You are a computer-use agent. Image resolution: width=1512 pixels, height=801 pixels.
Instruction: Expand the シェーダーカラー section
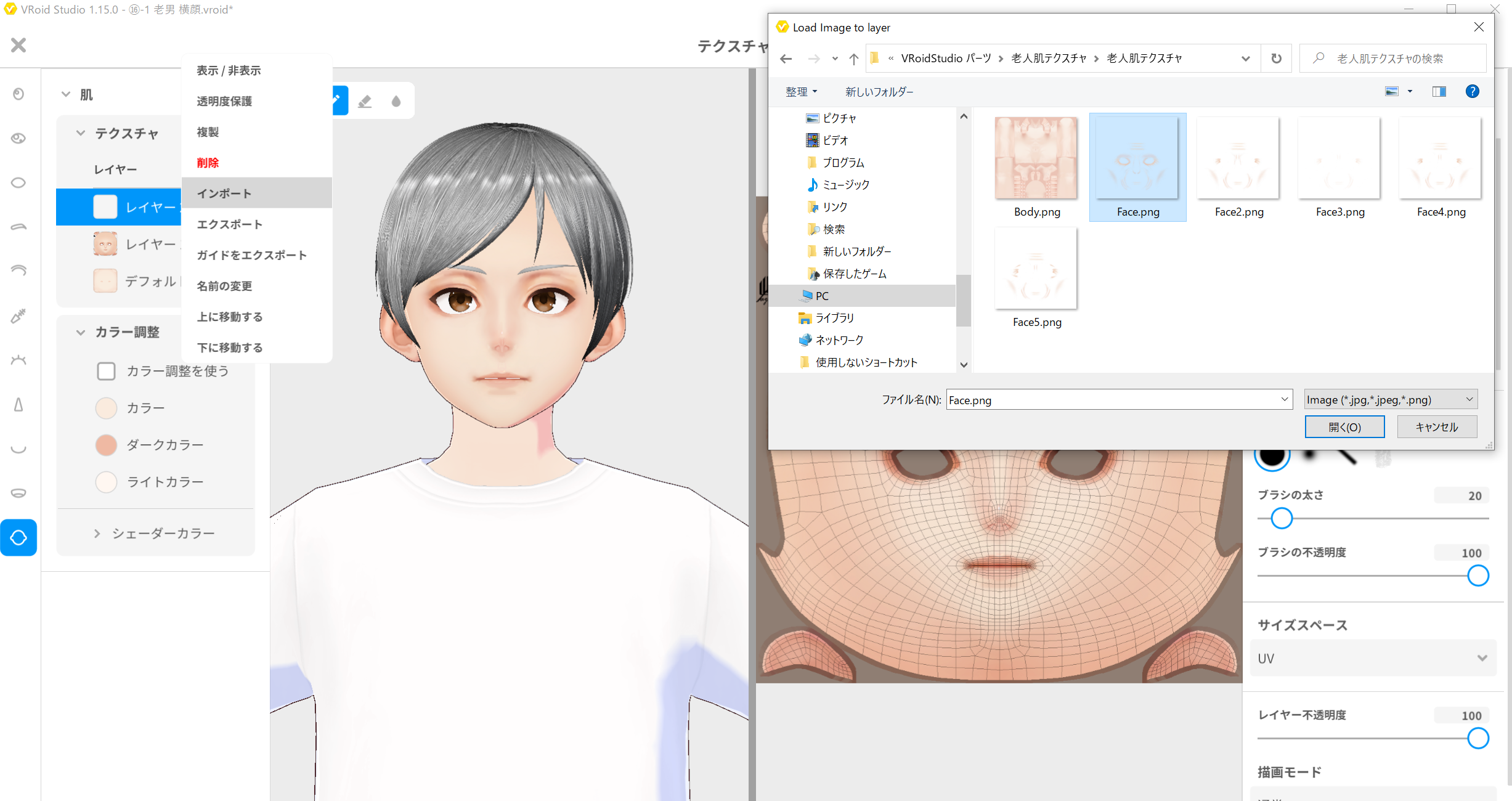(x=97, y=533)
